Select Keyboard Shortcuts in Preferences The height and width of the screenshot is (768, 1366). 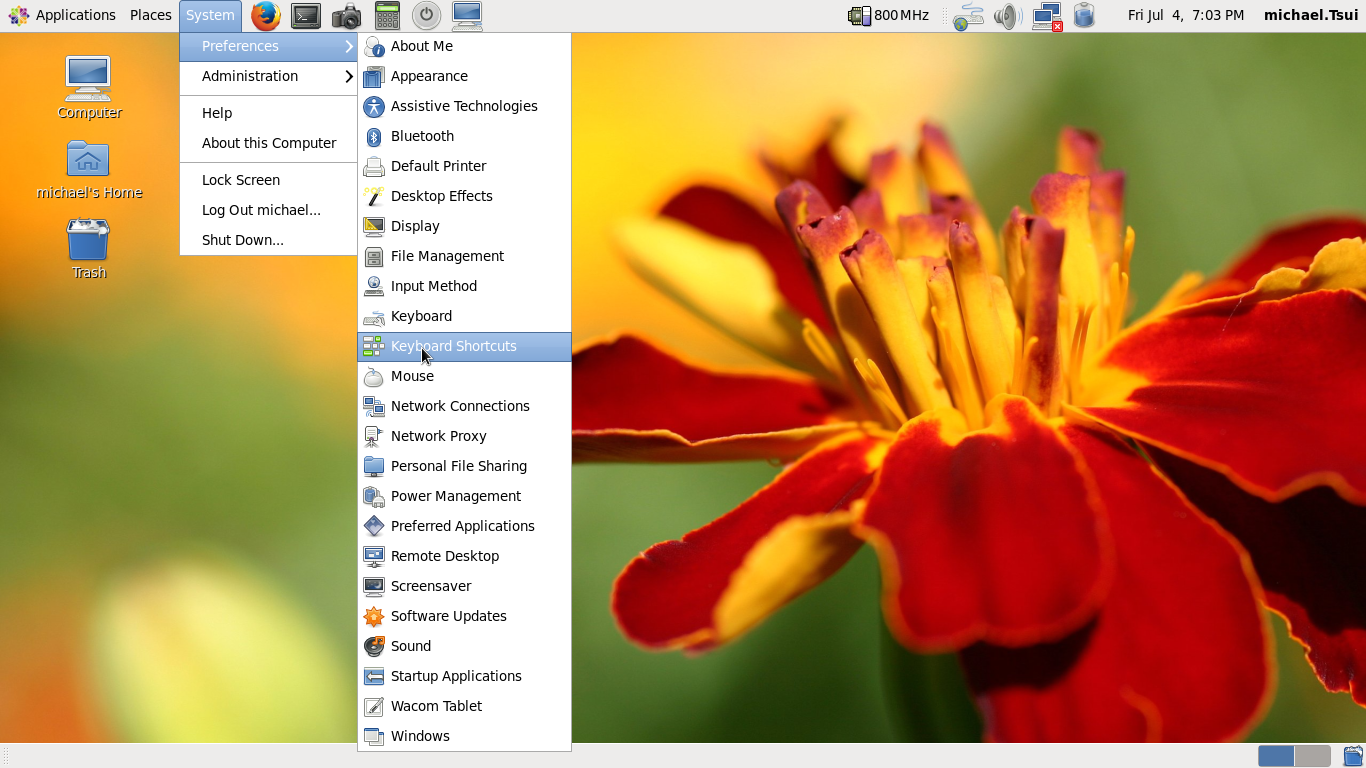click(454, 346)
